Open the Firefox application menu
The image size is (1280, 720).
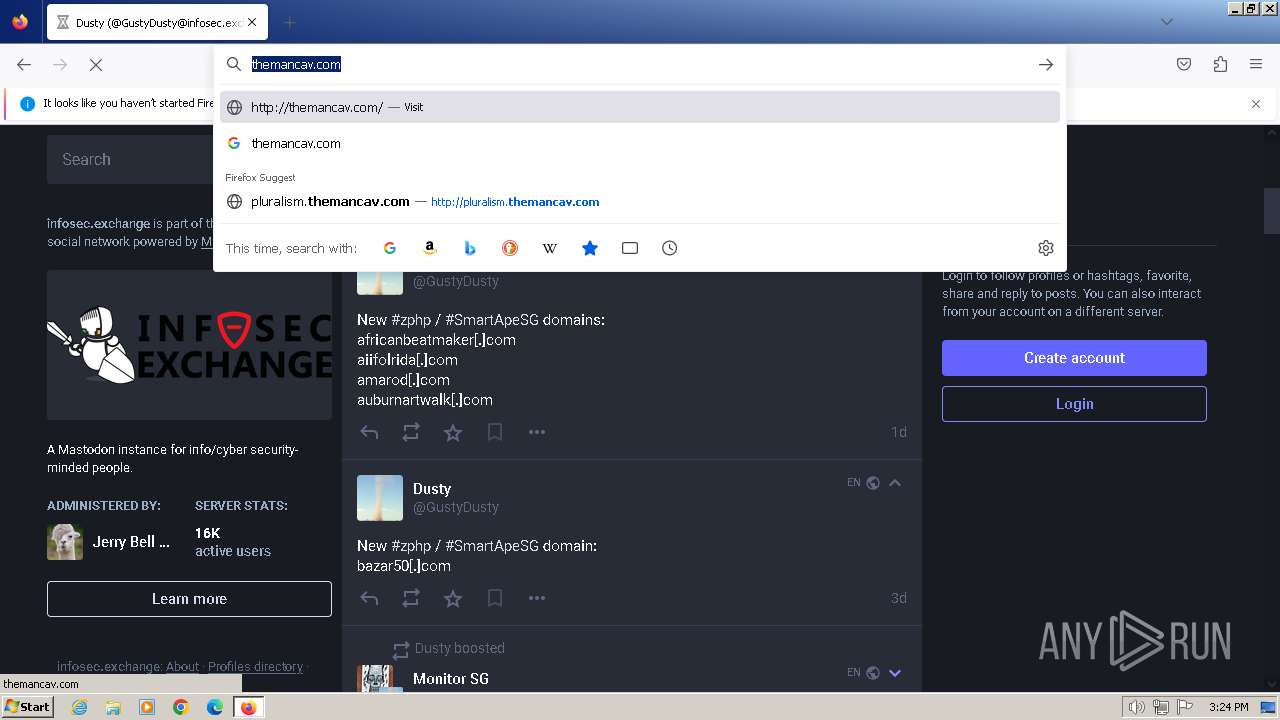pos(1256,64)
